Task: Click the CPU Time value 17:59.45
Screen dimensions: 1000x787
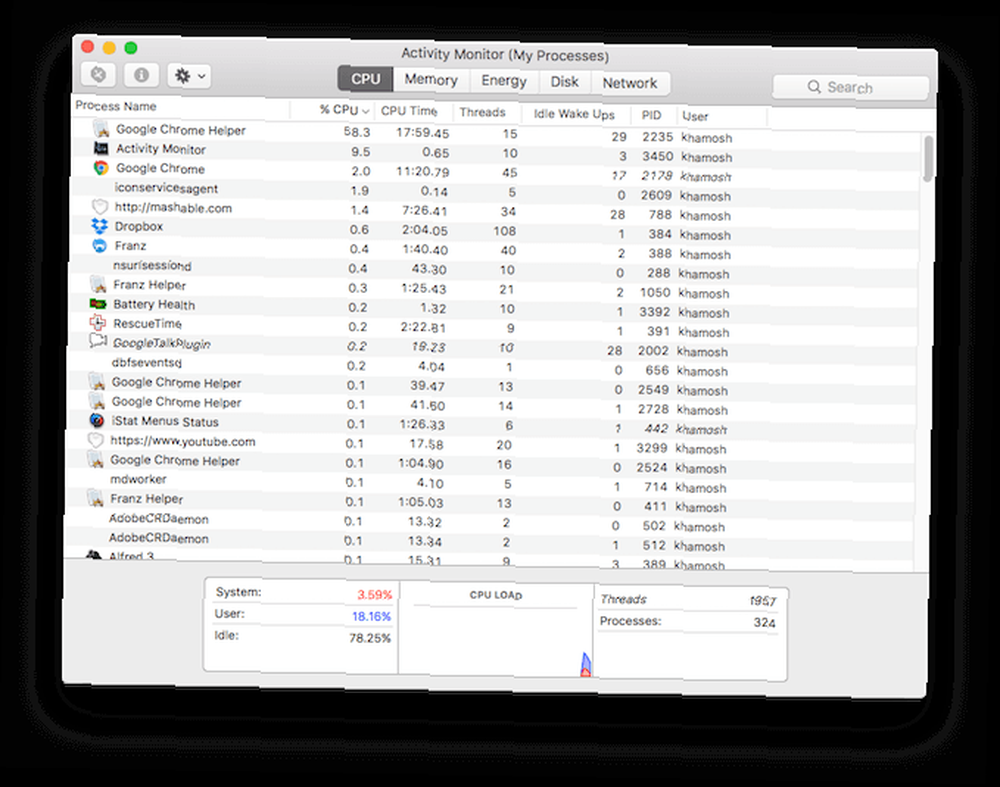Action: (422, 133)
